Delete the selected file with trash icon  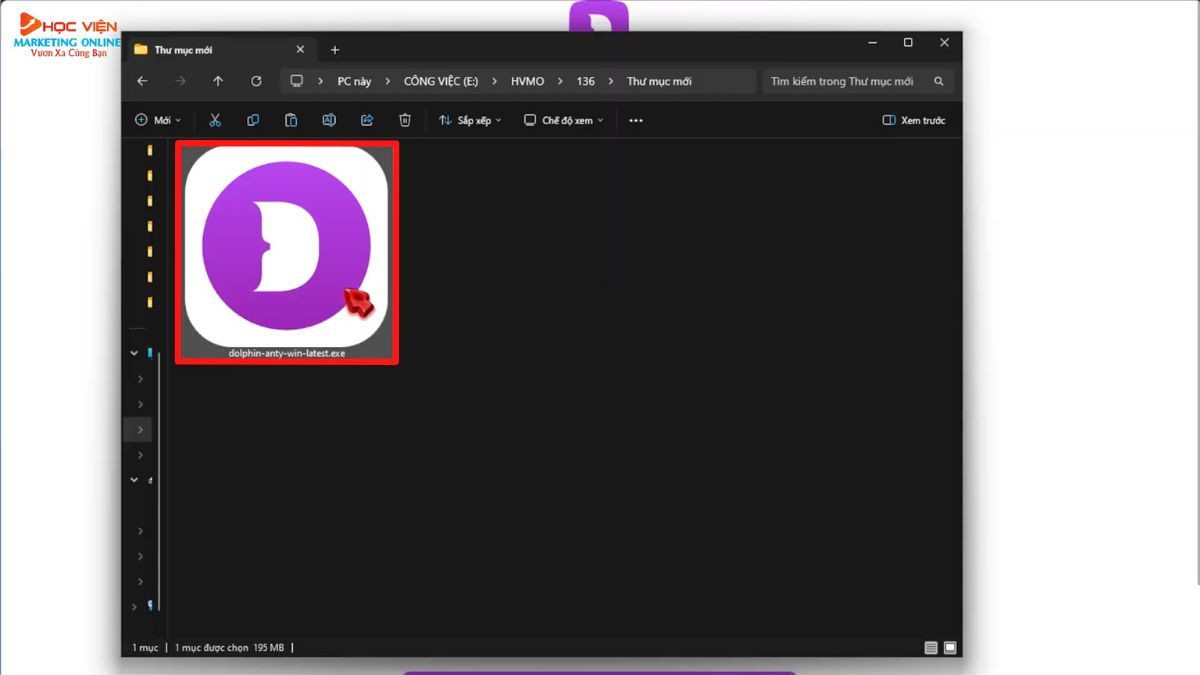coord(405,120)
